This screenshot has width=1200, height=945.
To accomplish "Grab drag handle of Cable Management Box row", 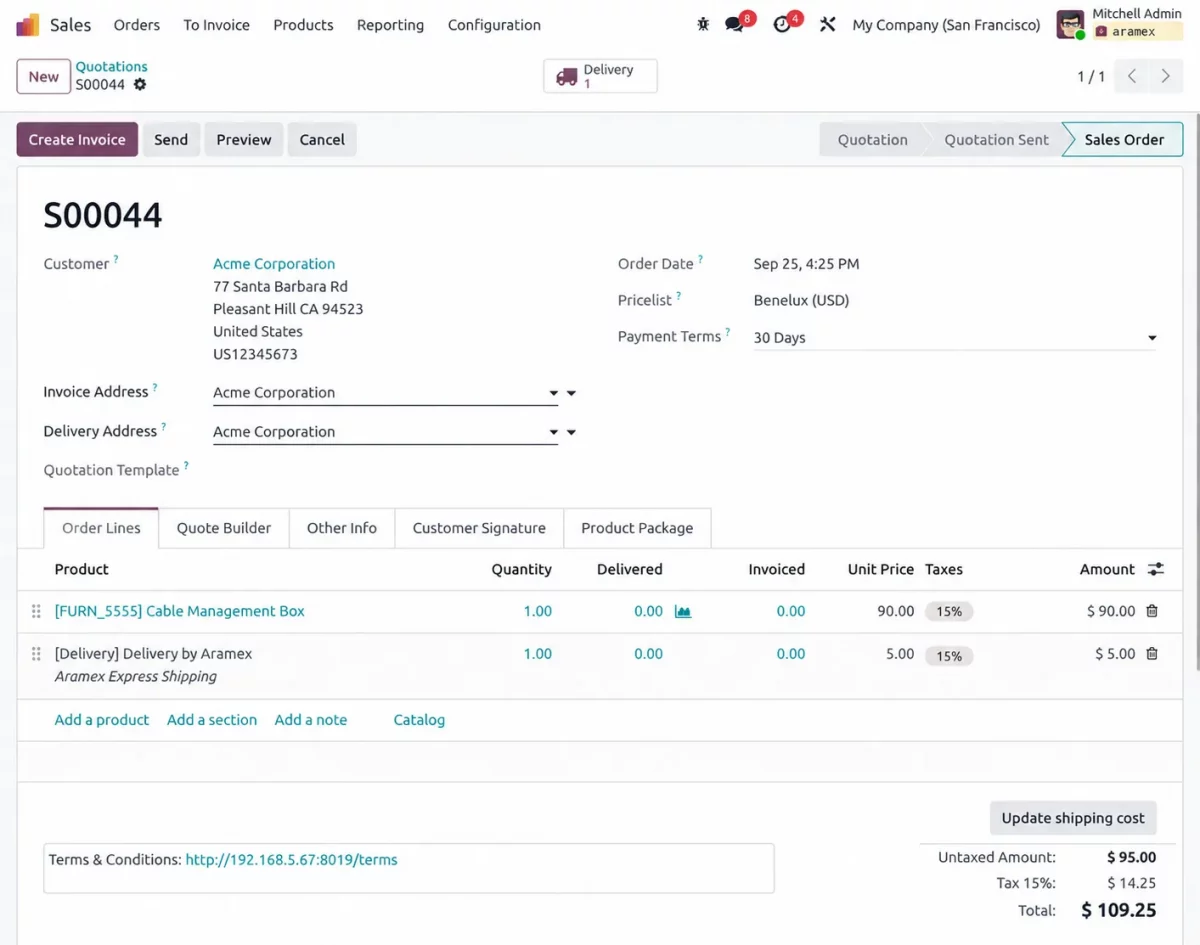I will 36,611.
